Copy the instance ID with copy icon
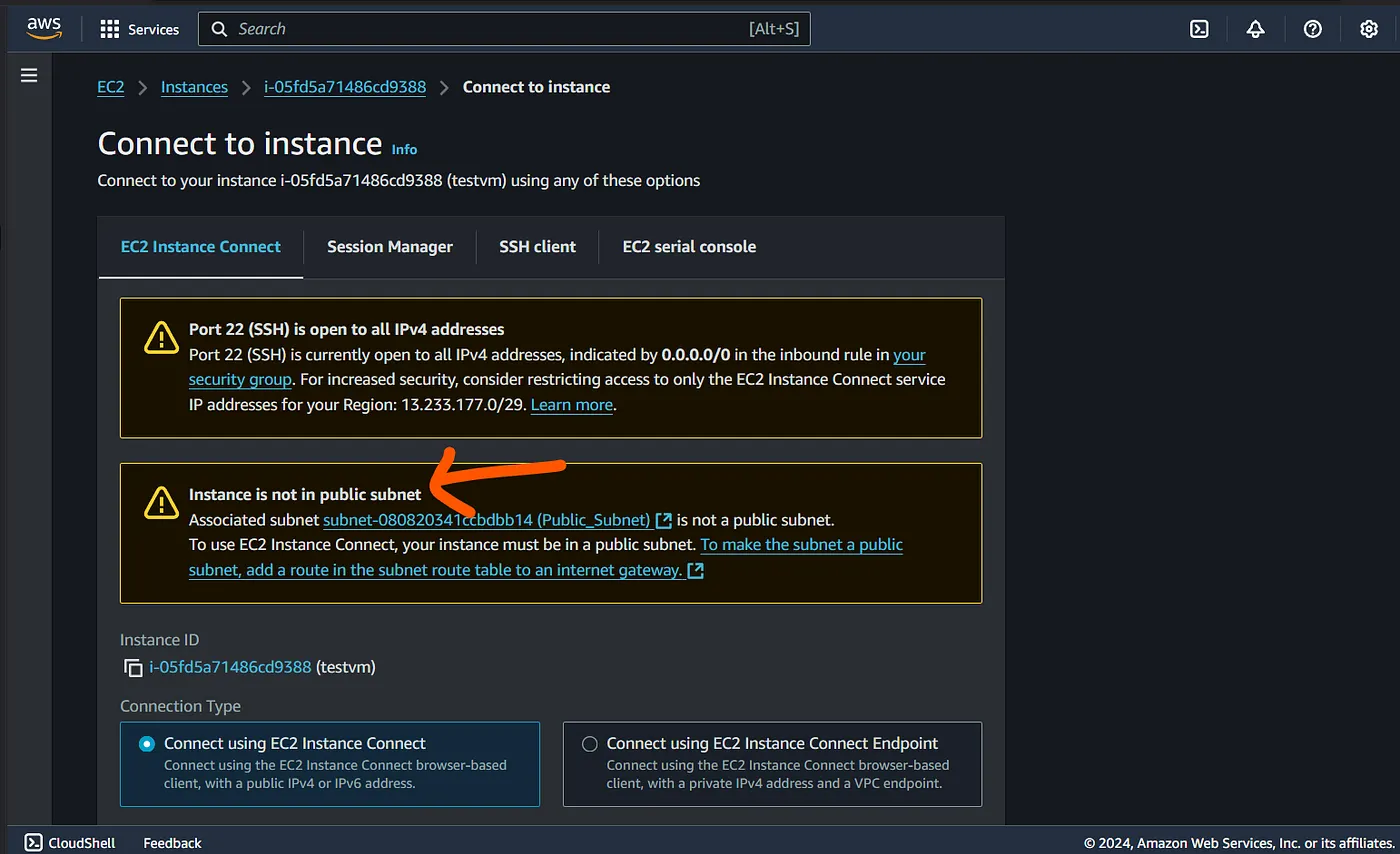Screen dimensions: 1400x854 tap(133, 668)
